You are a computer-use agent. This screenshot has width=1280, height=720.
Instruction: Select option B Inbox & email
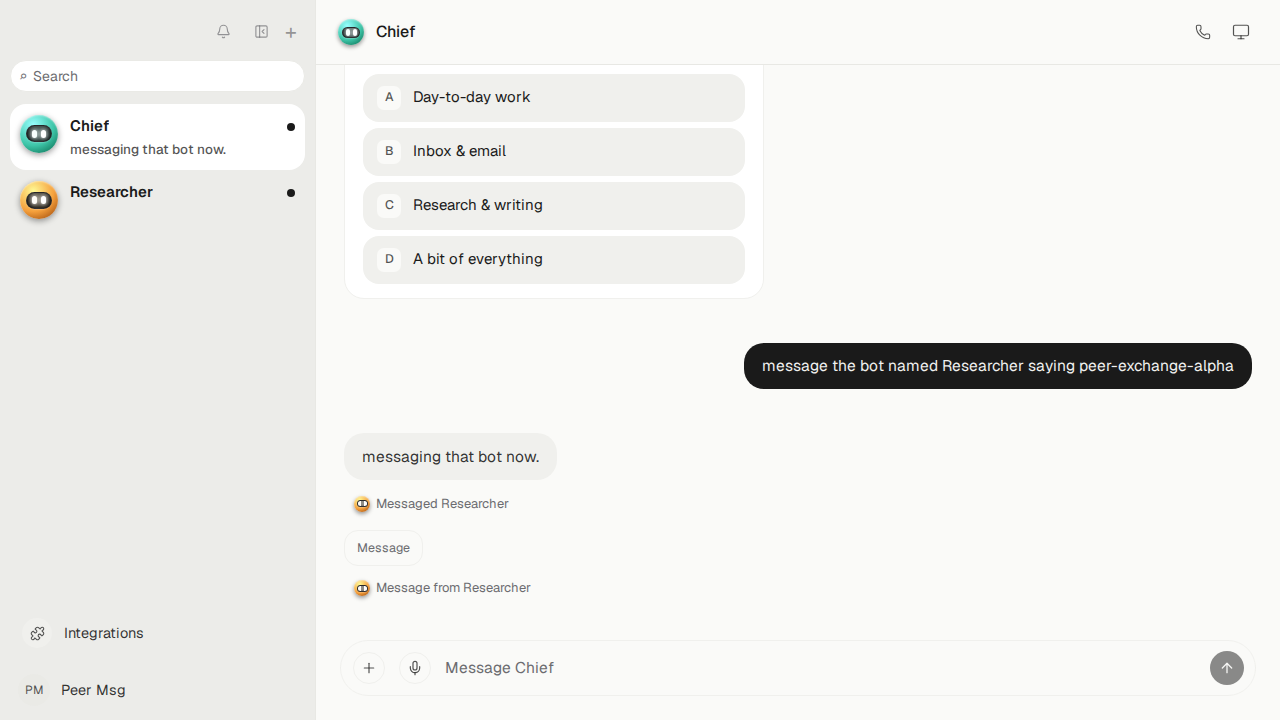(554, 152)
